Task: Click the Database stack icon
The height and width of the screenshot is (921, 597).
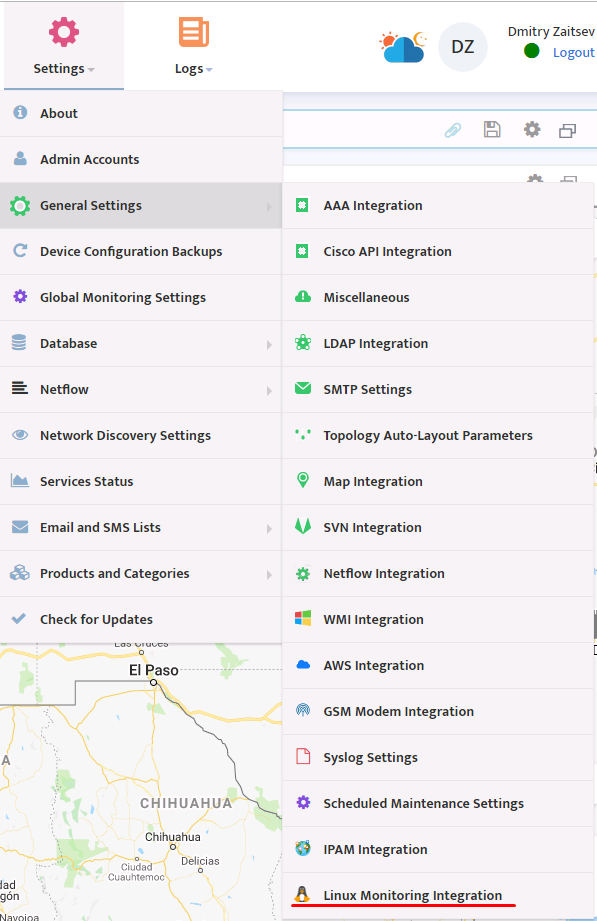Action: point(19,342)
